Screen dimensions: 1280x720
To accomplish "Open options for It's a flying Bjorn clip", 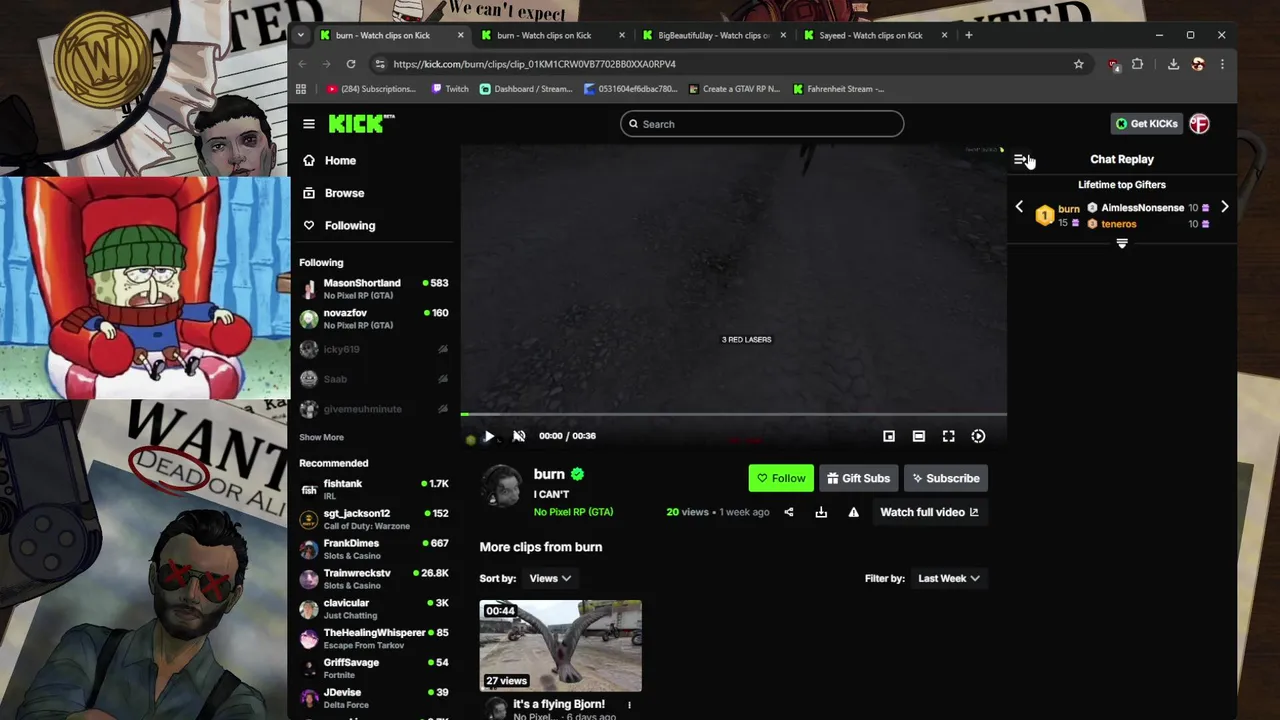I will pyautogui.click(x=629, y=705).
